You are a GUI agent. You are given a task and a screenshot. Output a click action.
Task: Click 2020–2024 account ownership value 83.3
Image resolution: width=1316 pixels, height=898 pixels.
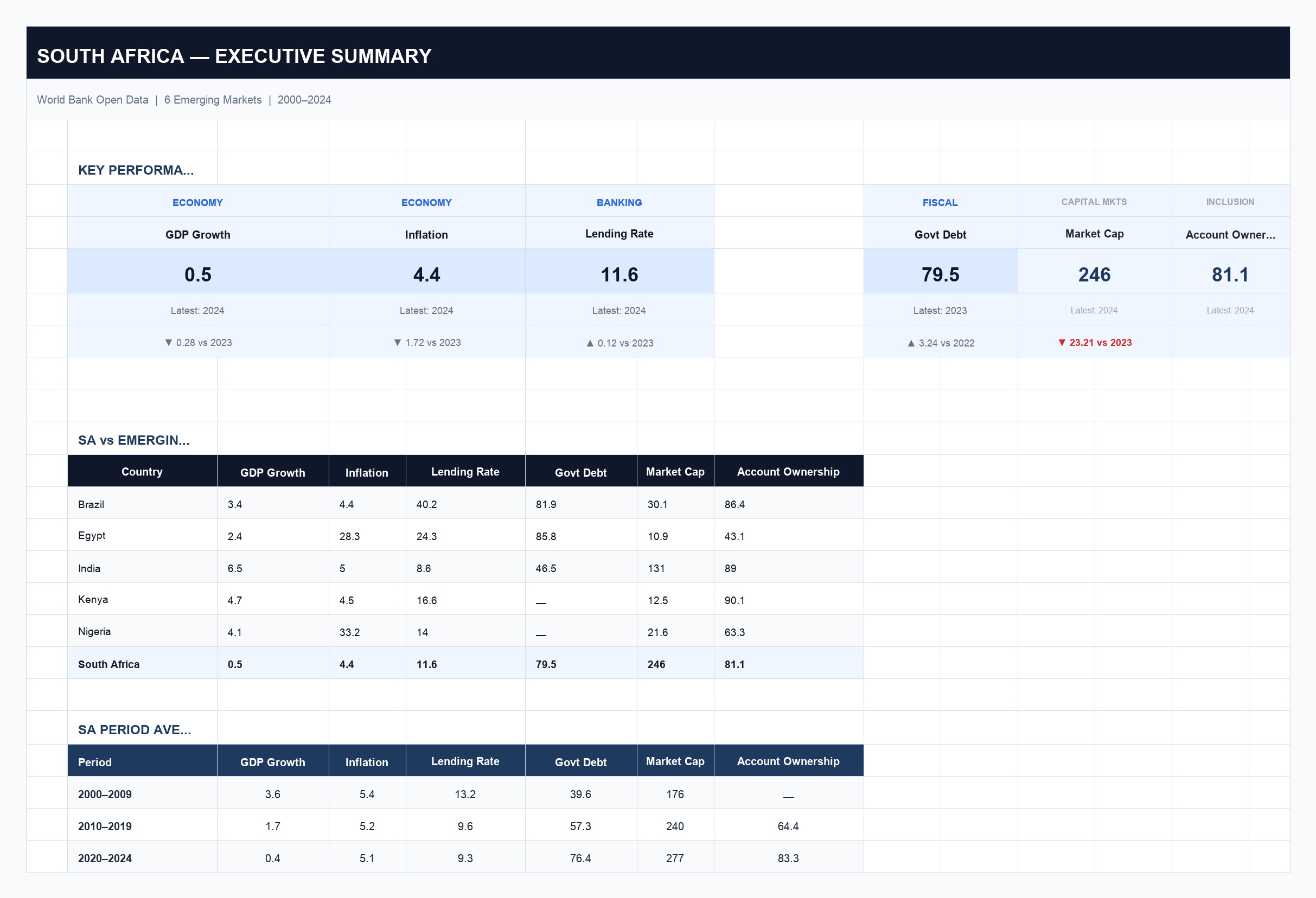coord(788,858)
